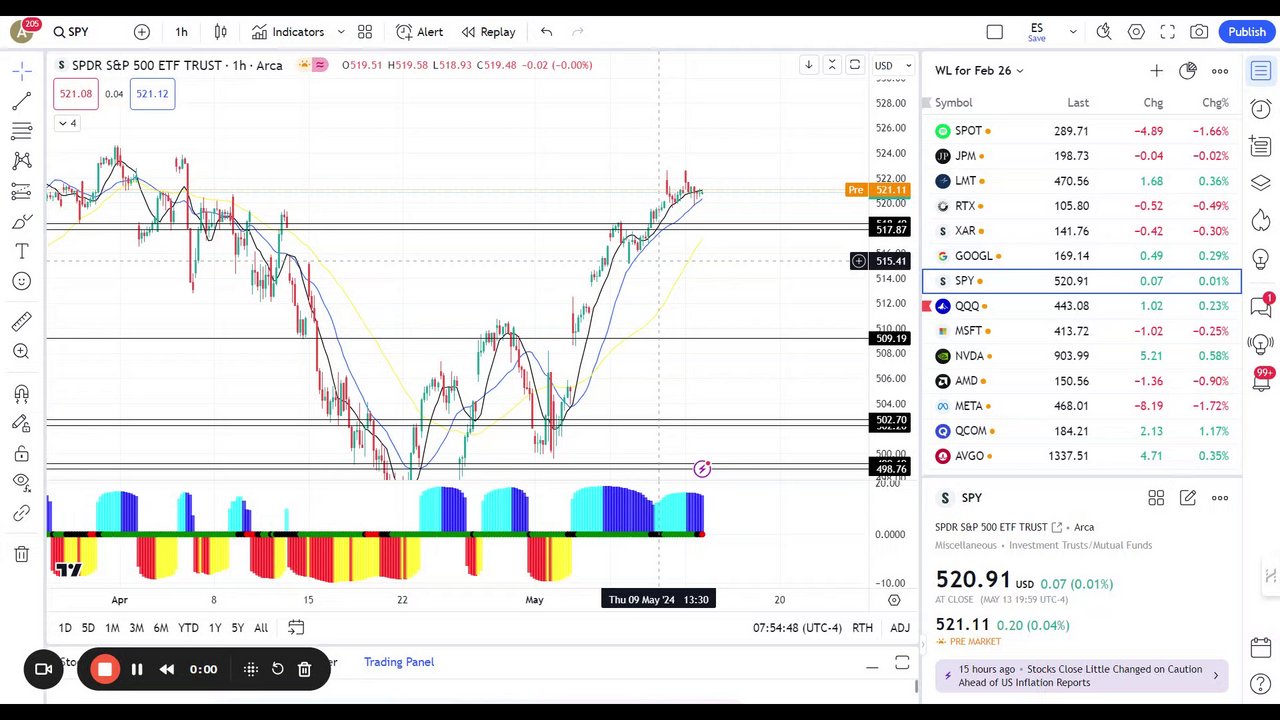This screenshot has height=720, width=1280.
Task: Open watchlist advanced view icon
Action: 1188,71
